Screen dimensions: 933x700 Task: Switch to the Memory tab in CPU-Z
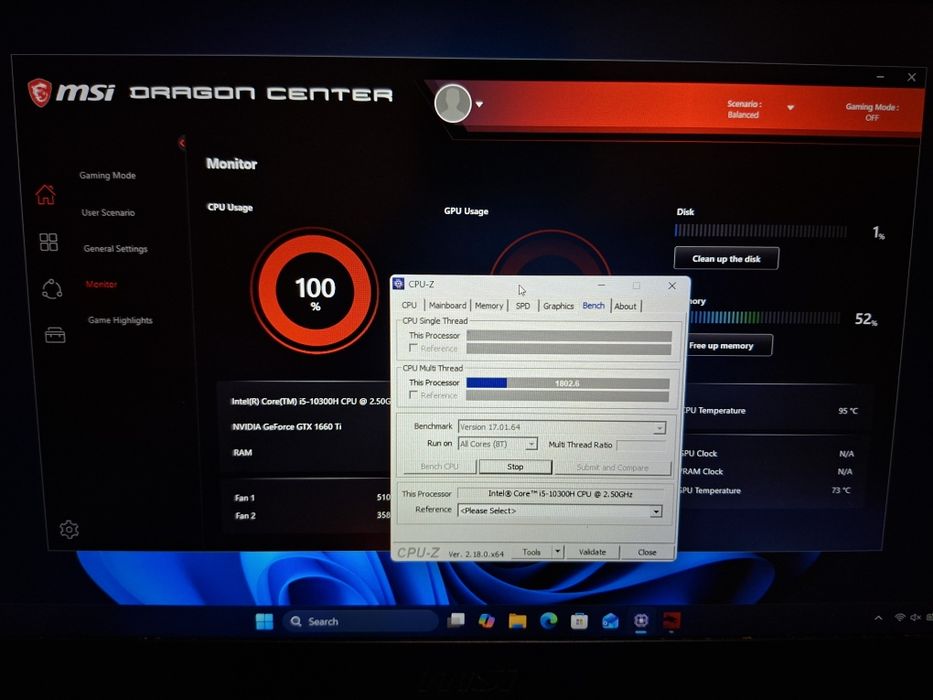[489, 305]
